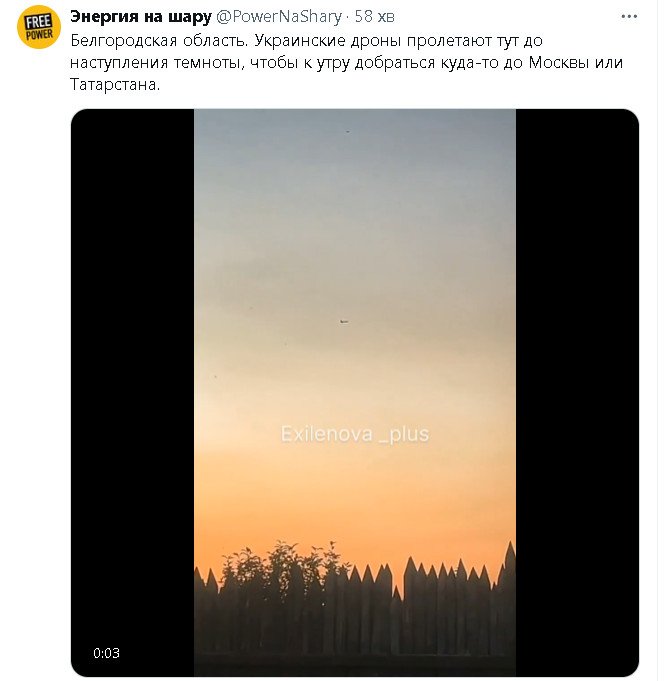Open the tweet via 58 хв timestamp
664x681 pixels.
(x=374, y=17)
